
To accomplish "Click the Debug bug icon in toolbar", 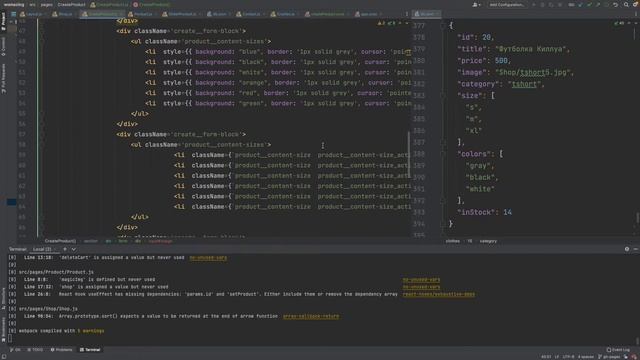I will (542, 5).
